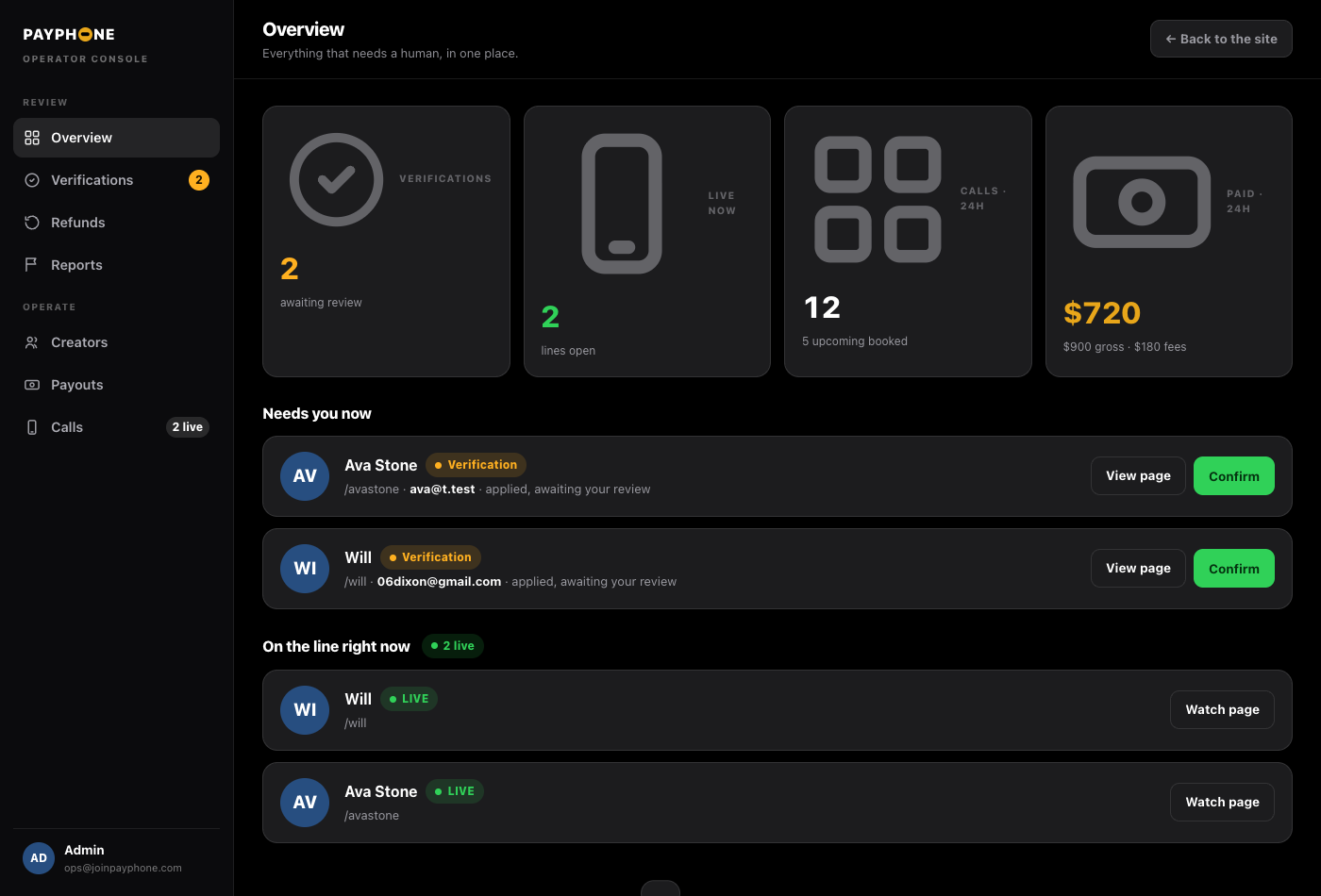Click Back to the site button

click(1221, 39)
